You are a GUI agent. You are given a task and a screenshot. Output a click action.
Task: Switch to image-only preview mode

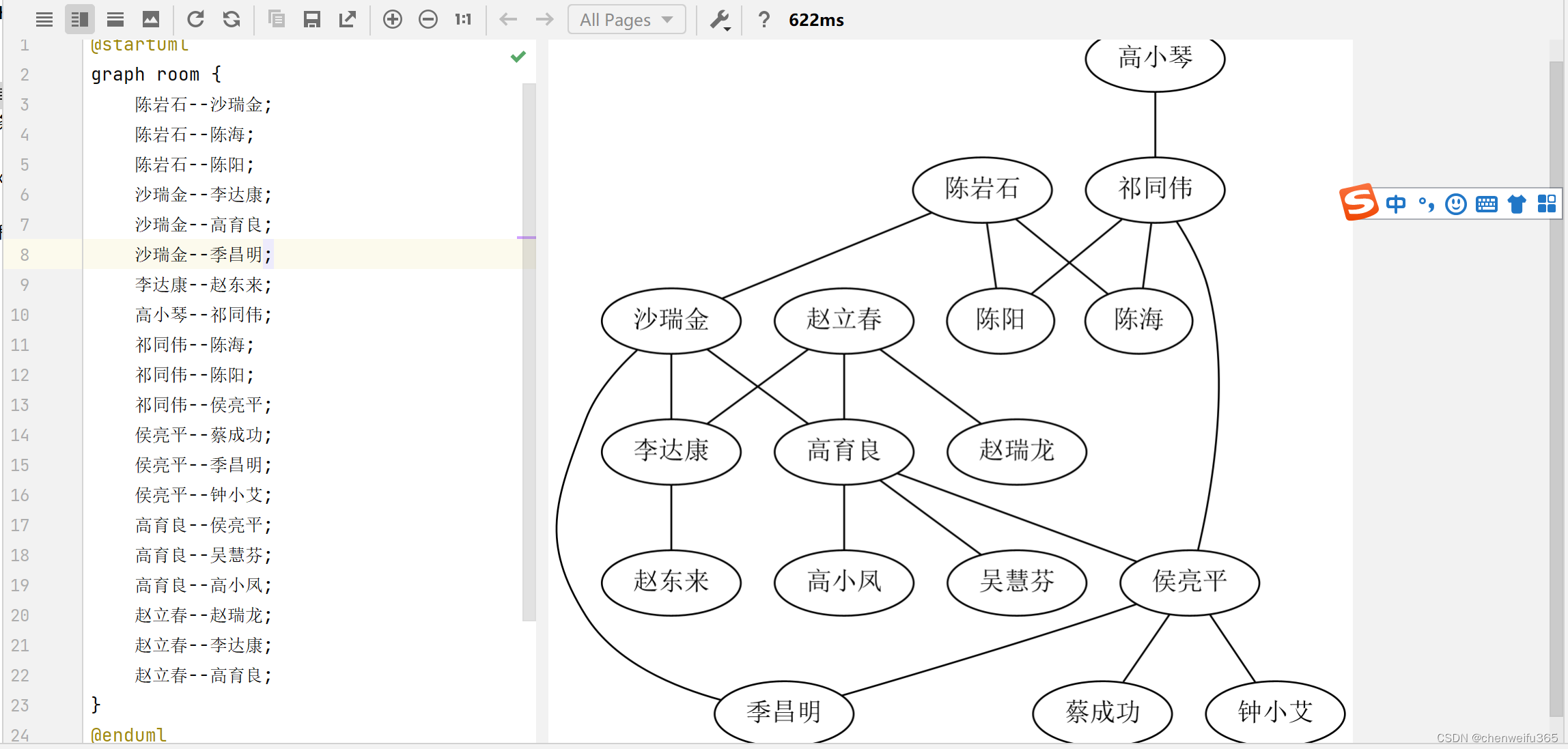point(151,19)
